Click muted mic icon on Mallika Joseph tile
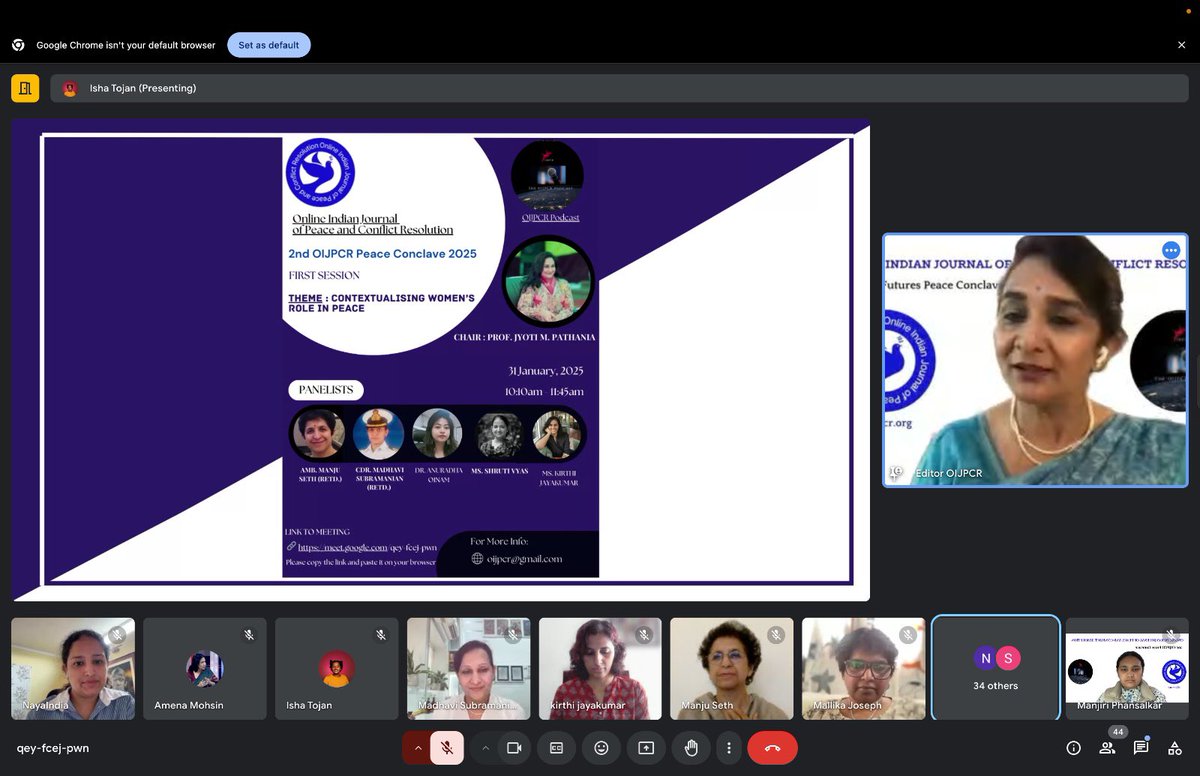 [x=908, y=635]
